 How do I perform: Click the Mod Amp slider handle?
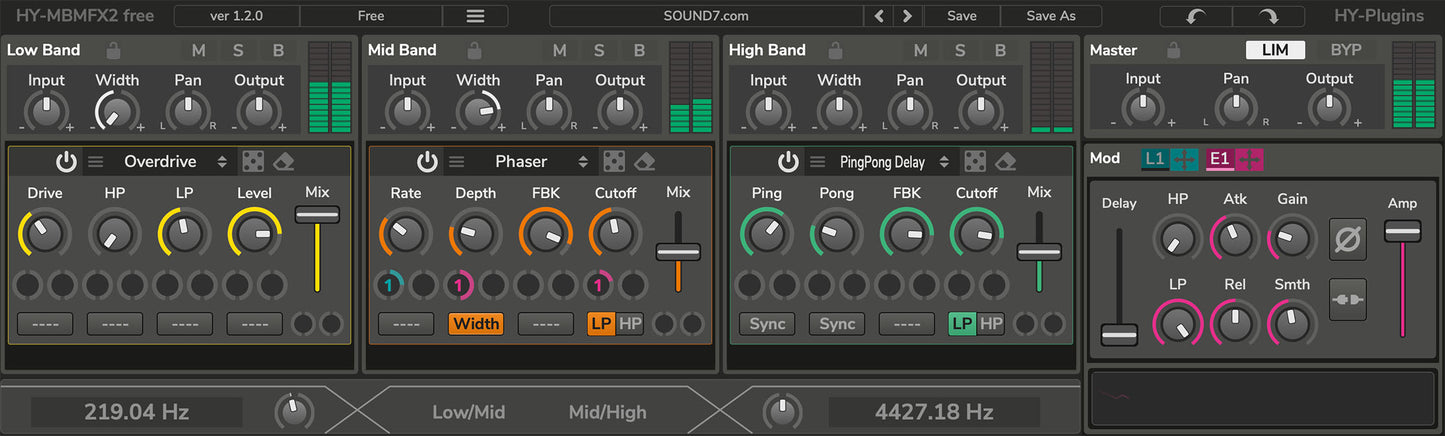point(1402,232)
